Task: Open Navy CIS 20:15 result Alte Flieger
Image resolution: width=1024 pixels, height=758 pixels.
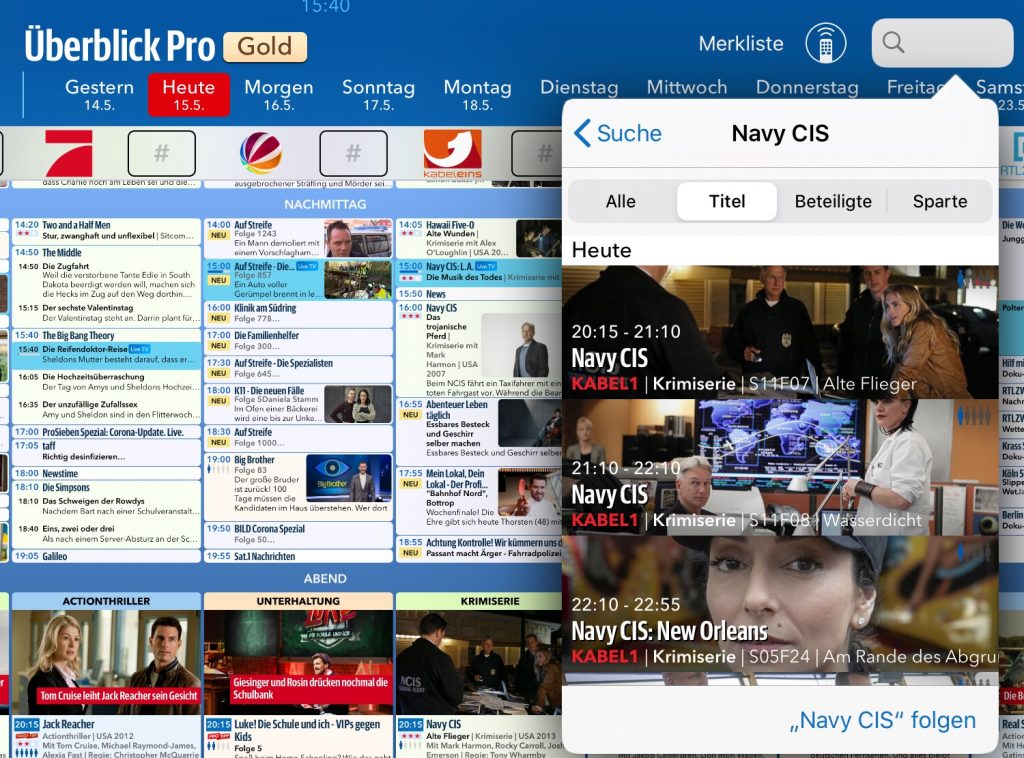Action: pos(780,332)
